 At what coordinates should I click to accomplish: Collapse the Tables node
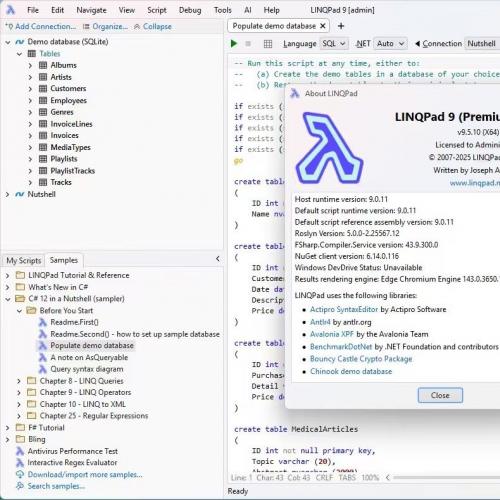[19, 54]
